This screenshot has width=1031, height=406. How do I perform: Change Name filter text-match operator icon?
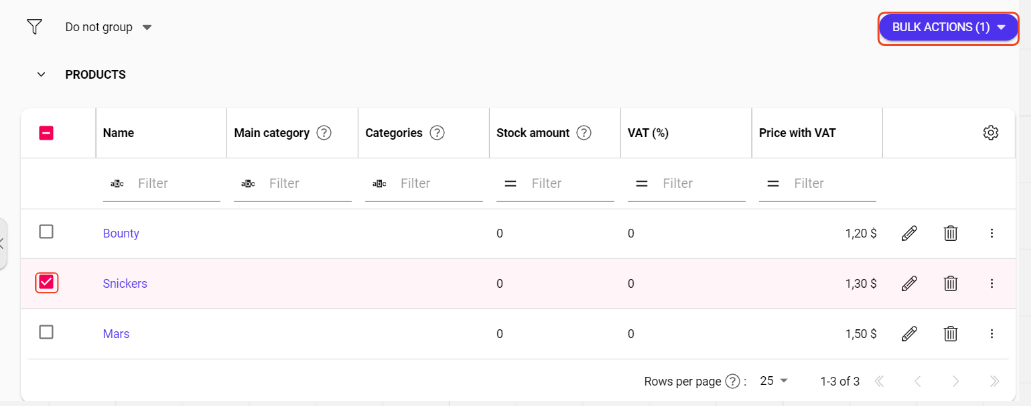click(117, 184)
